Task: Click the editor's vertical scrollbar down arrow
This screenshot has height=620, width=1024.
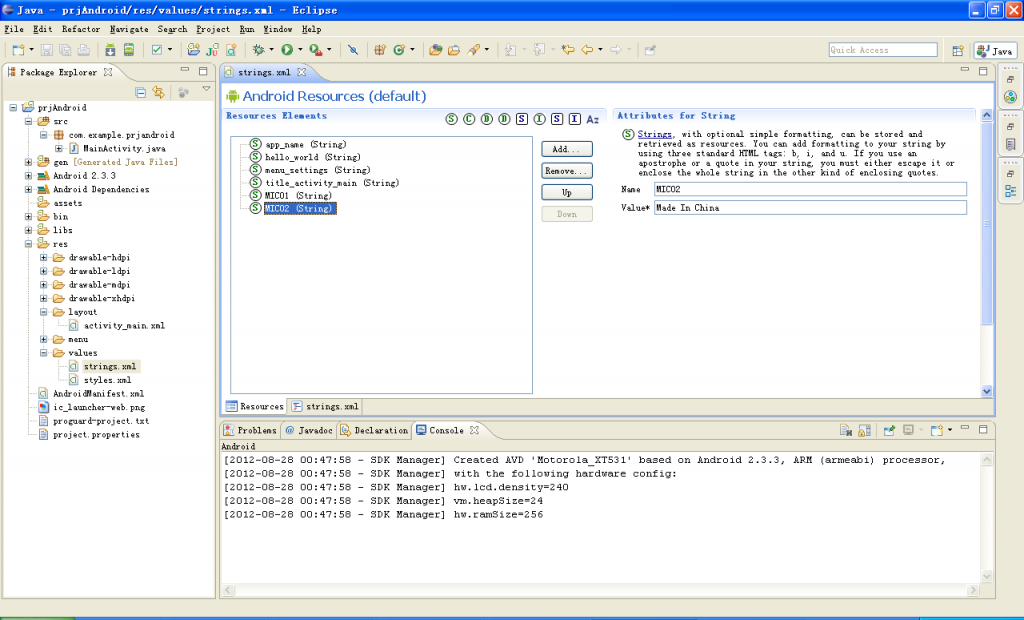Action: [x=986, y=391]
